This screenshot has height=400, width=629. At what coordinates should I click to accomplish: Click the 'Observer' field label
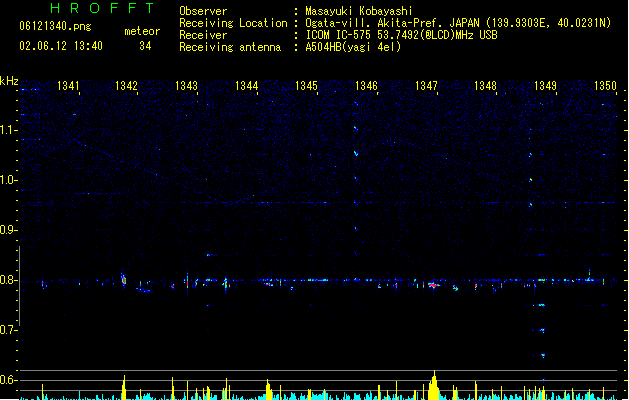[203, 11]
